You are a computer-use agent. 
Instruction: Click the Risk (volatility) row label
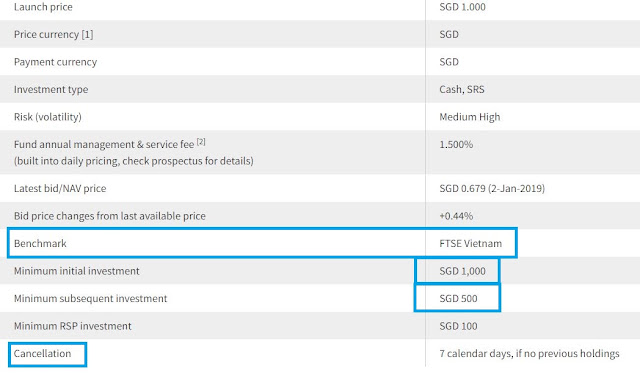coord(48,117)
